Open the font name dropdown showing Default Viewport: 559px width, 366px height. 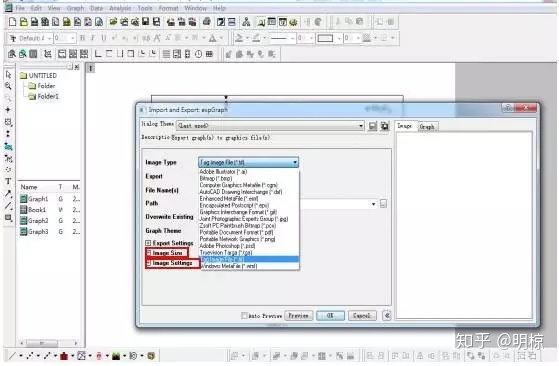click(x=49, y=38)
